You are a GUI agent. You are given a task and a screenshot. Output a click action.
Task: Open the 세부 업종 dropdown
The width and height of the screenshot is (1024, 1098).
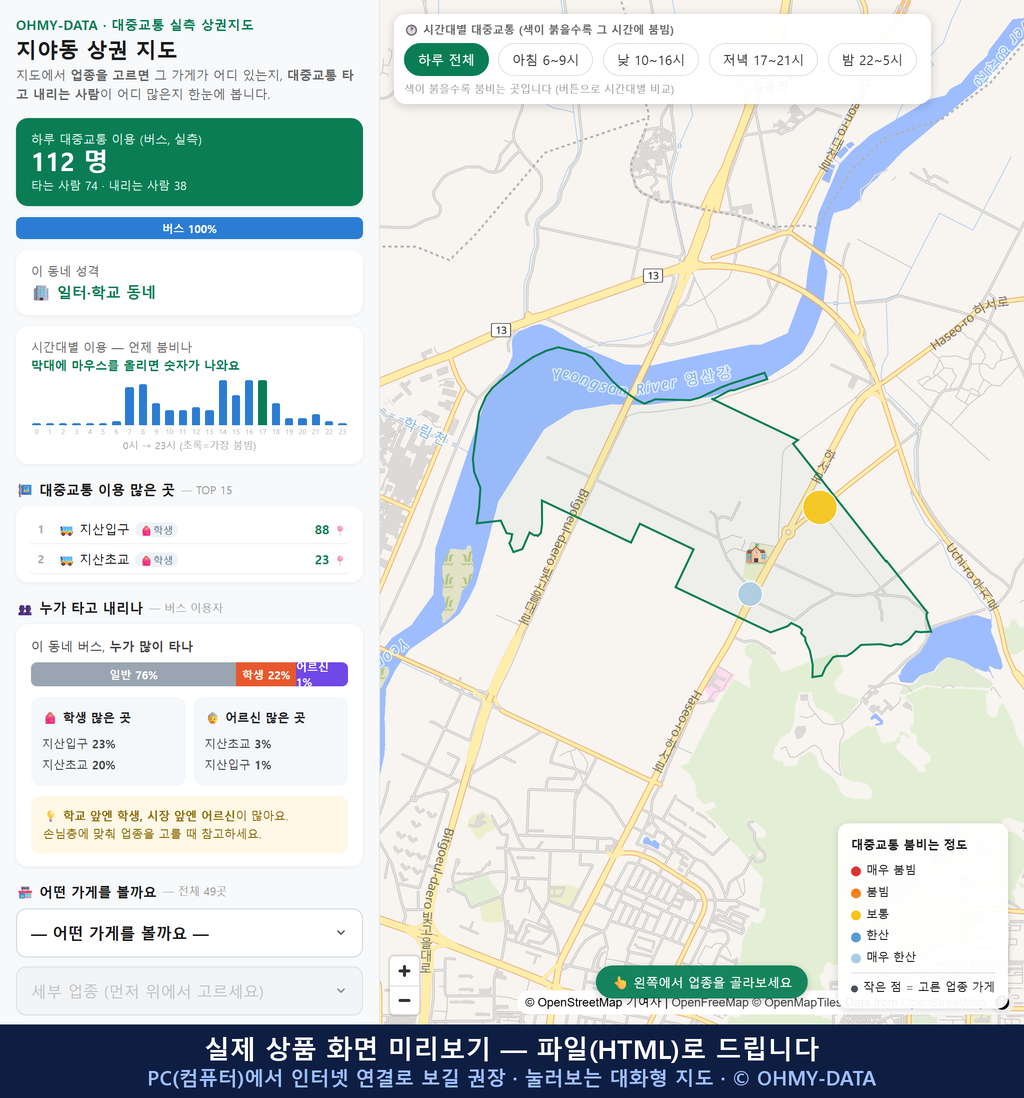point(189,991)
